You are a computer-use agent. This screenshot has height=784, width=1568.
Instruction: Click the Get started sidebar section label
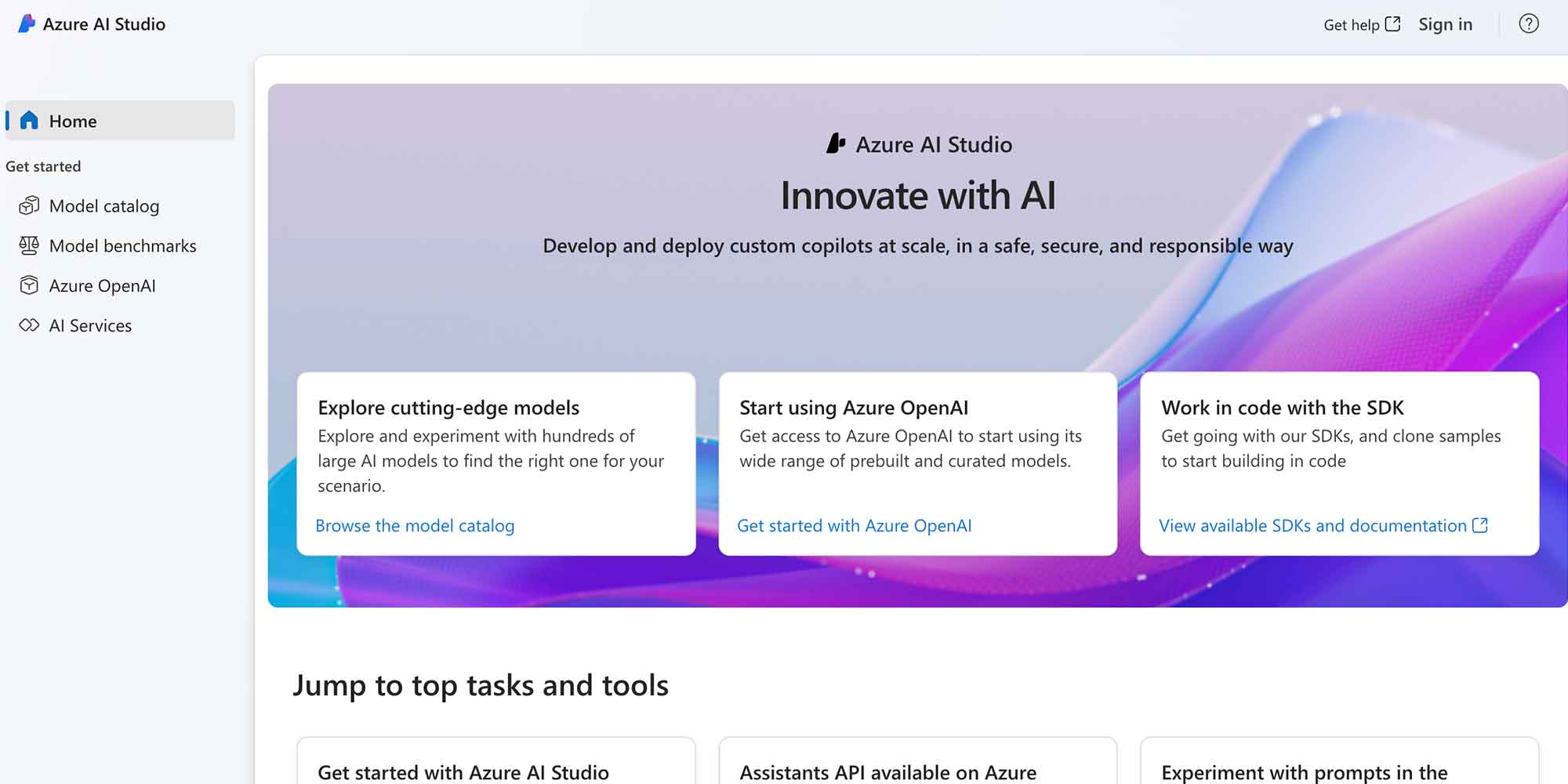(43, 166)
